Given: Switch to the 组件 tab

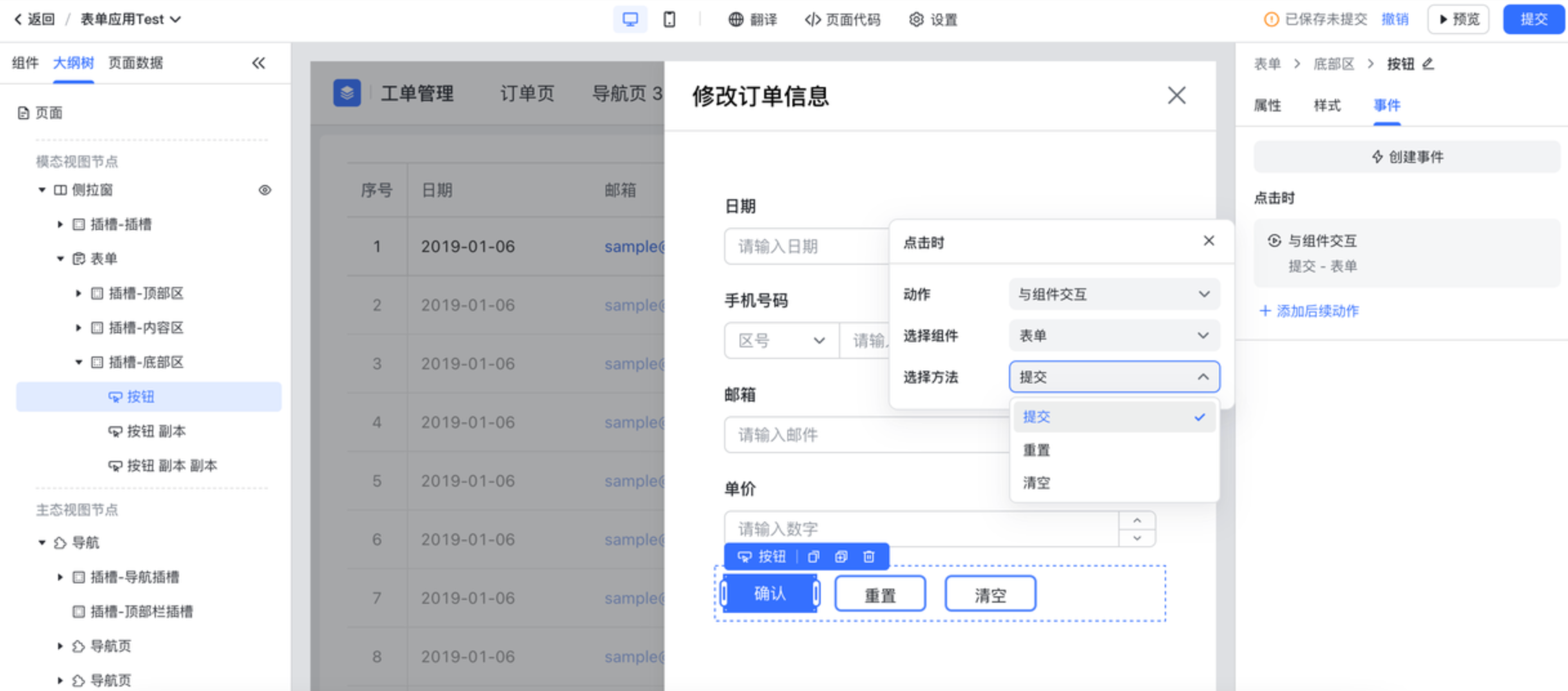Looking at the screenshot, I should (x=25, y=63).
